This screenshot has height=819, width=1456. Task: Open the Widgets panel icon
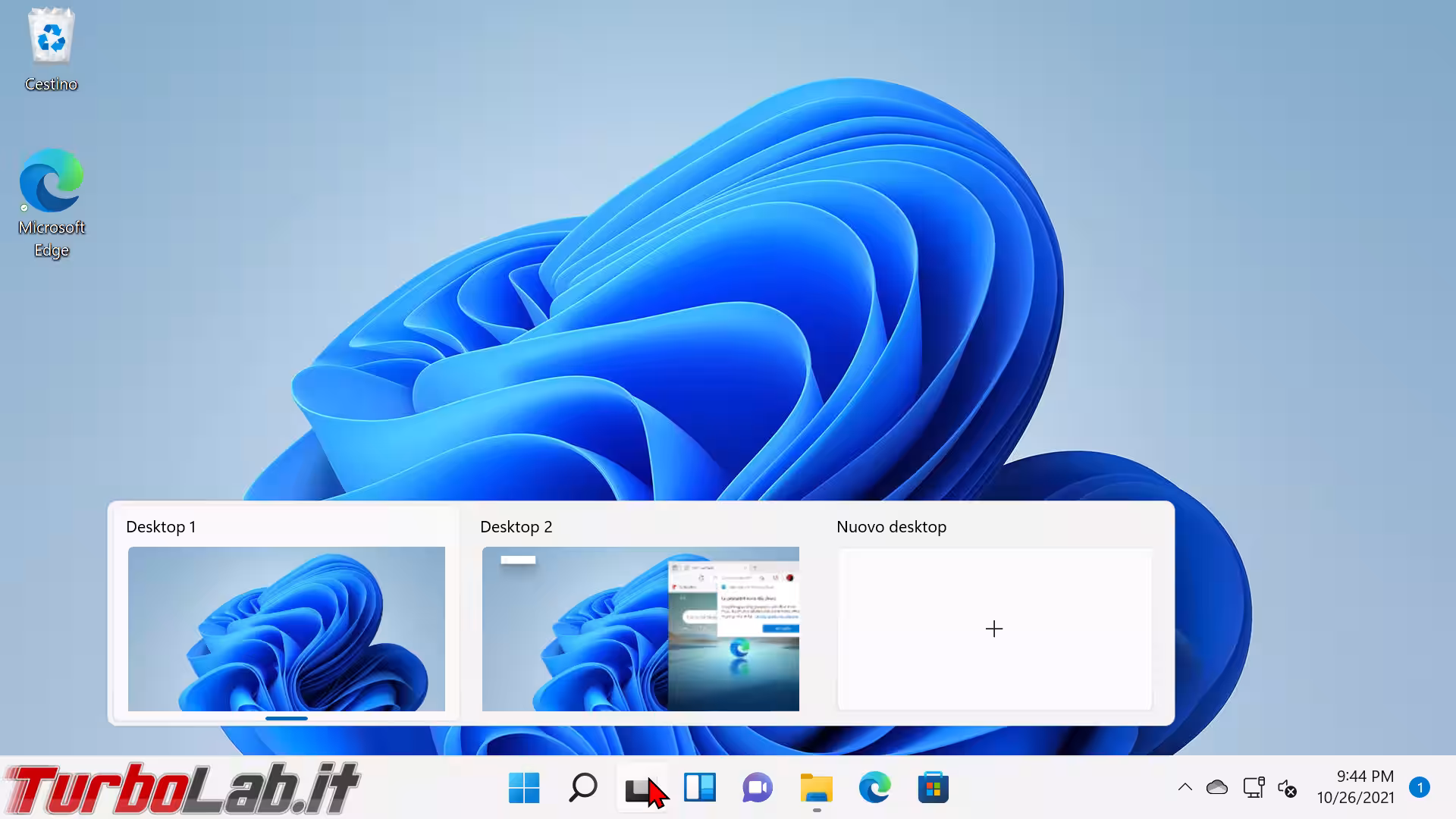(700, 788)
